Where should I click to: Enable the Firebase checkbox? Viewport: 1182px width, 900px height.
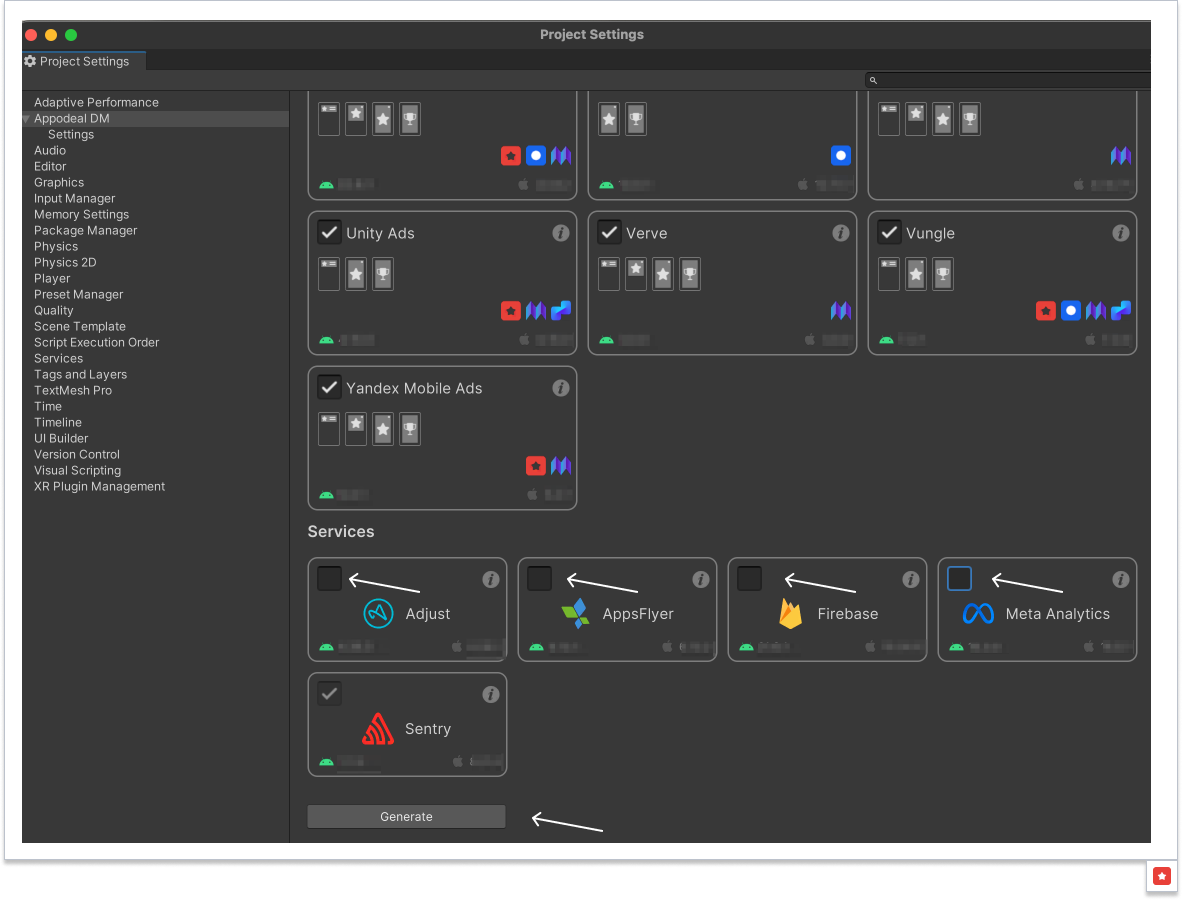pos(750,579)
